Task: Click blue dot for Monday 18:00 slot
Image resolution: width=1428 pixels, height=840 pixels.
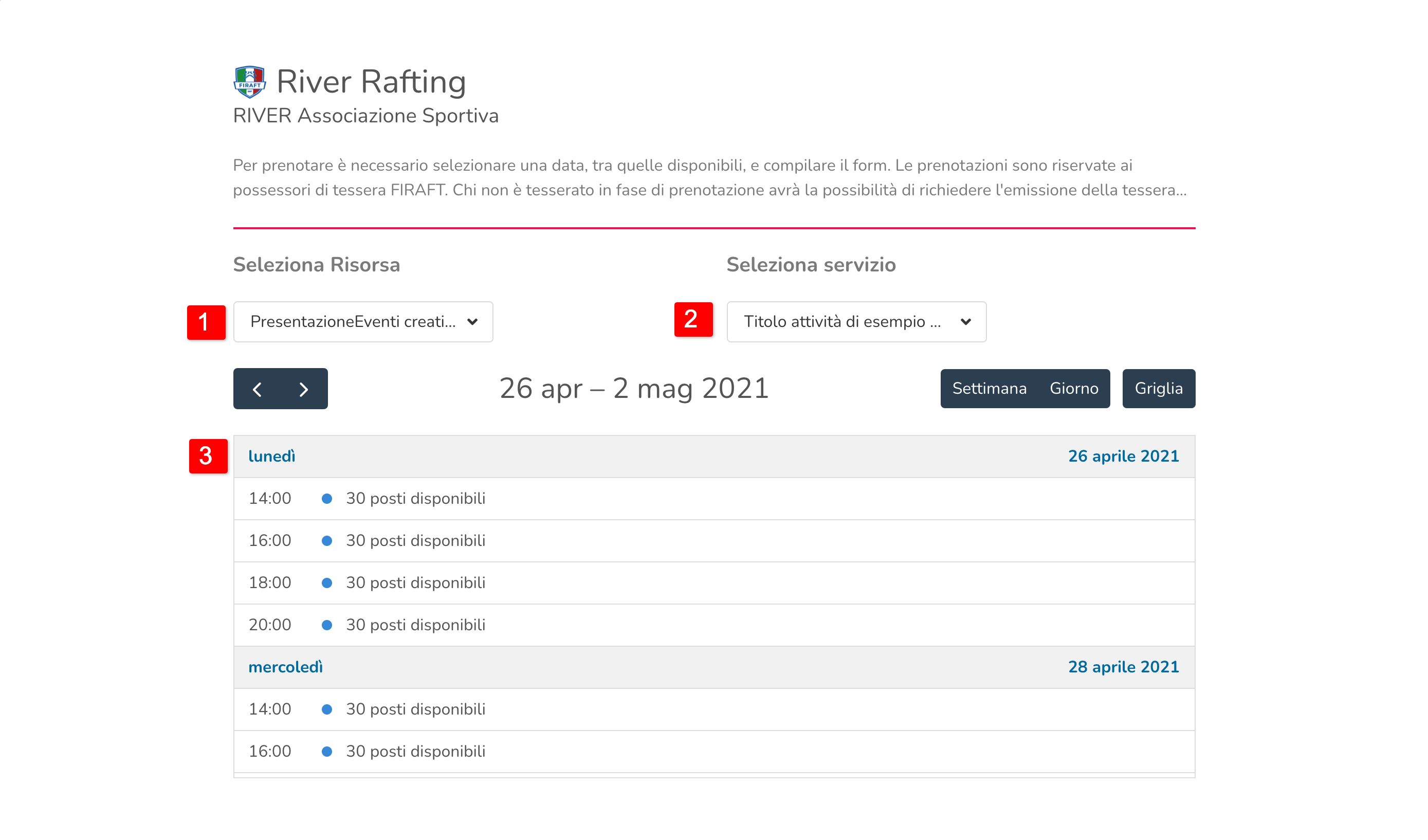Action: [327, 582]
